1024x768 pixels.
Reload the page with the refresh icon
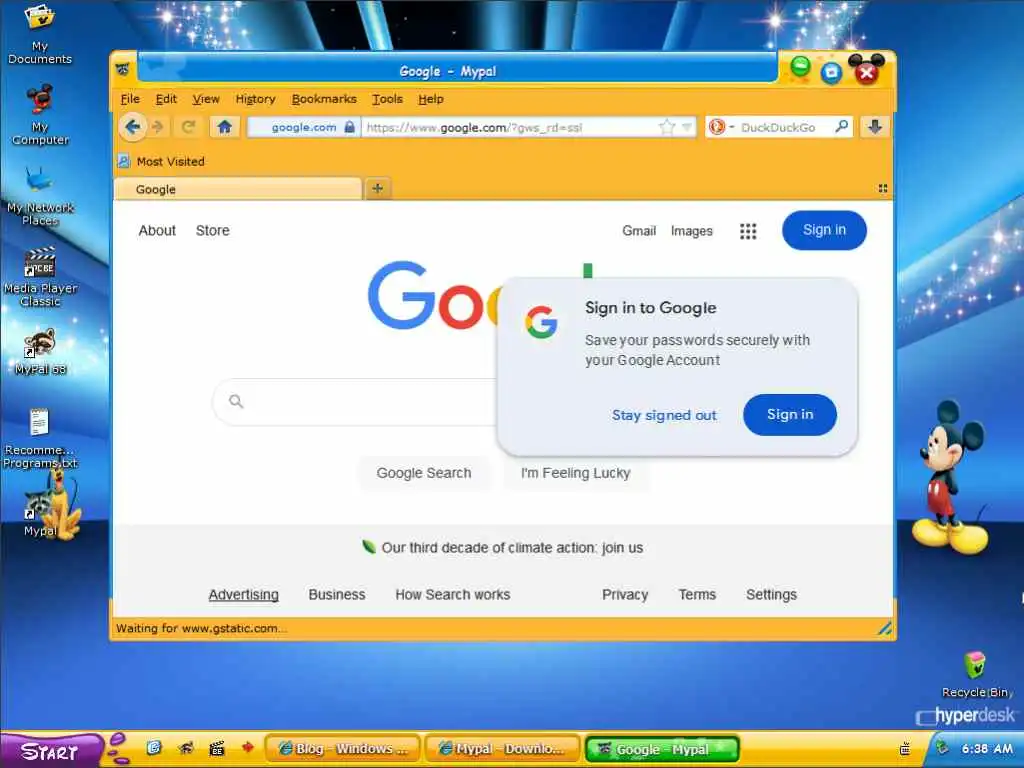189,127
